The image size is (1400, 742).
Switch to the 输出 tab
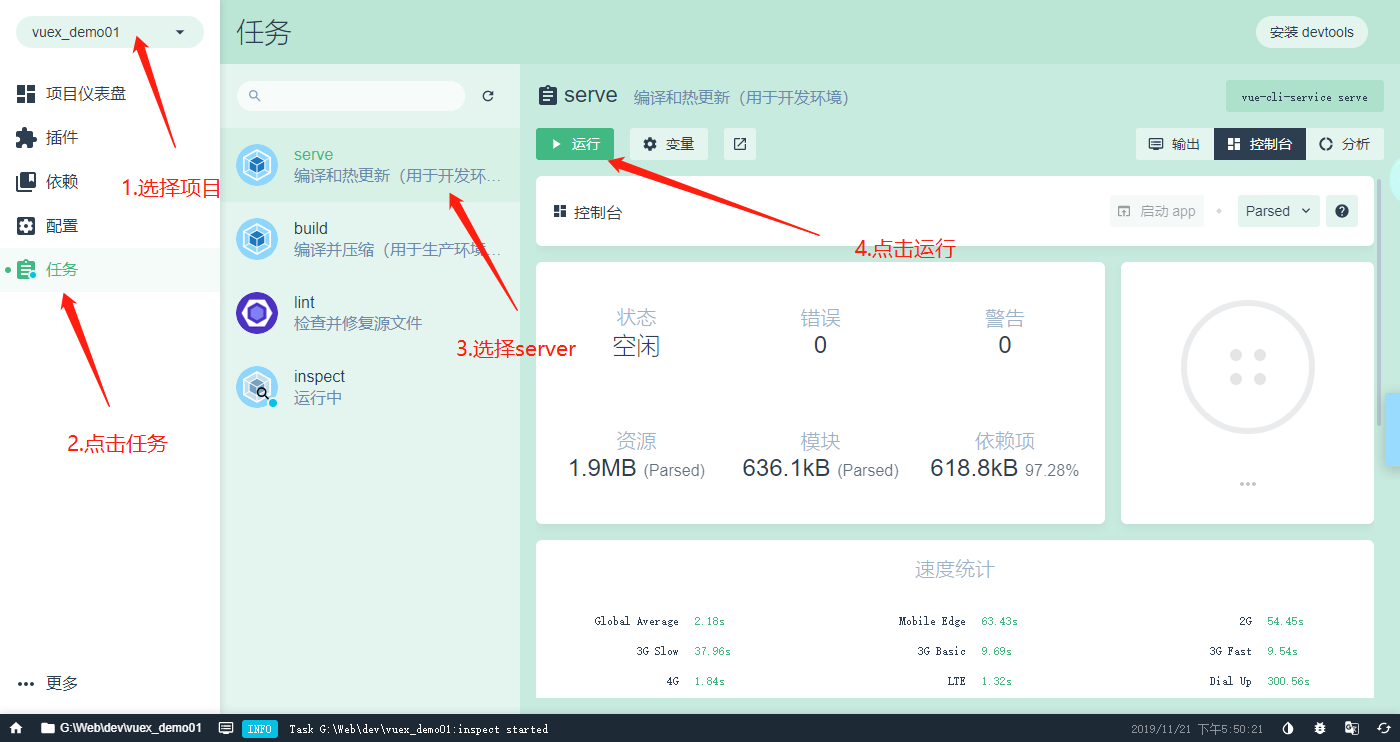(1175, 144)
